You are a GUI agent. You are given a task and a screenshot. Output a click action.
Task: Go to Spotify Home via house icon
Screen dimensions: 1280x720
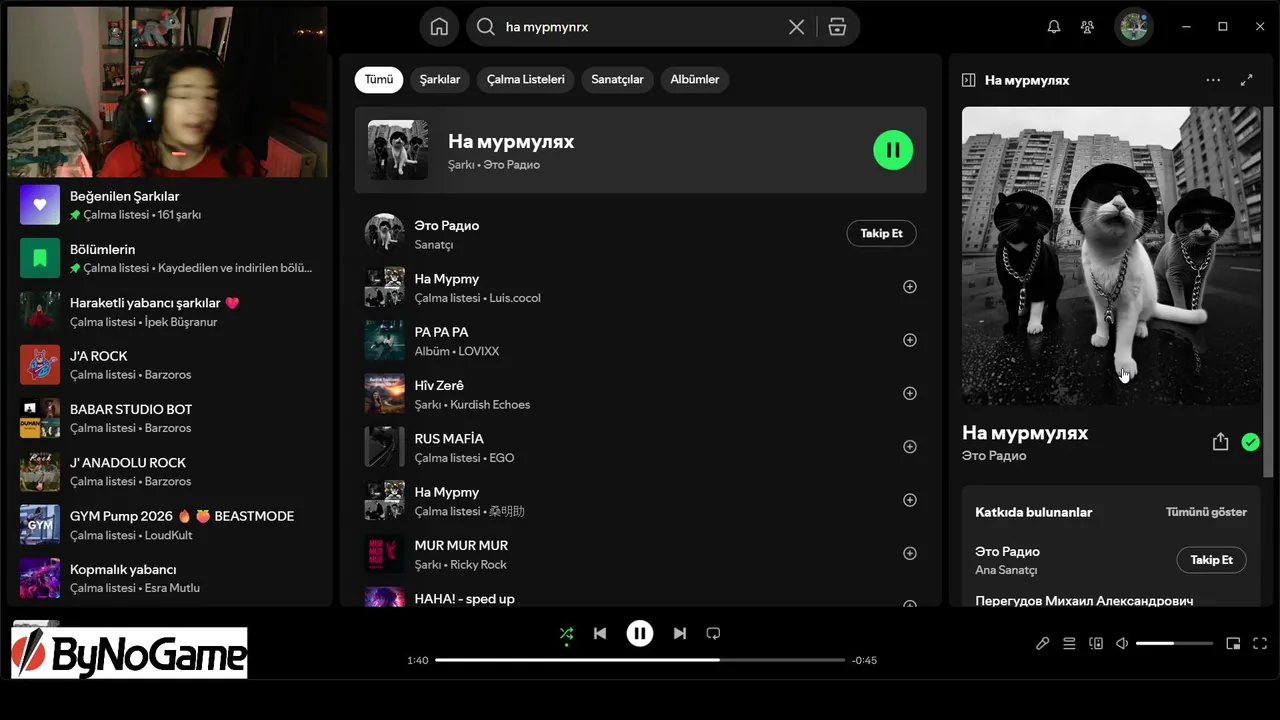439,27
